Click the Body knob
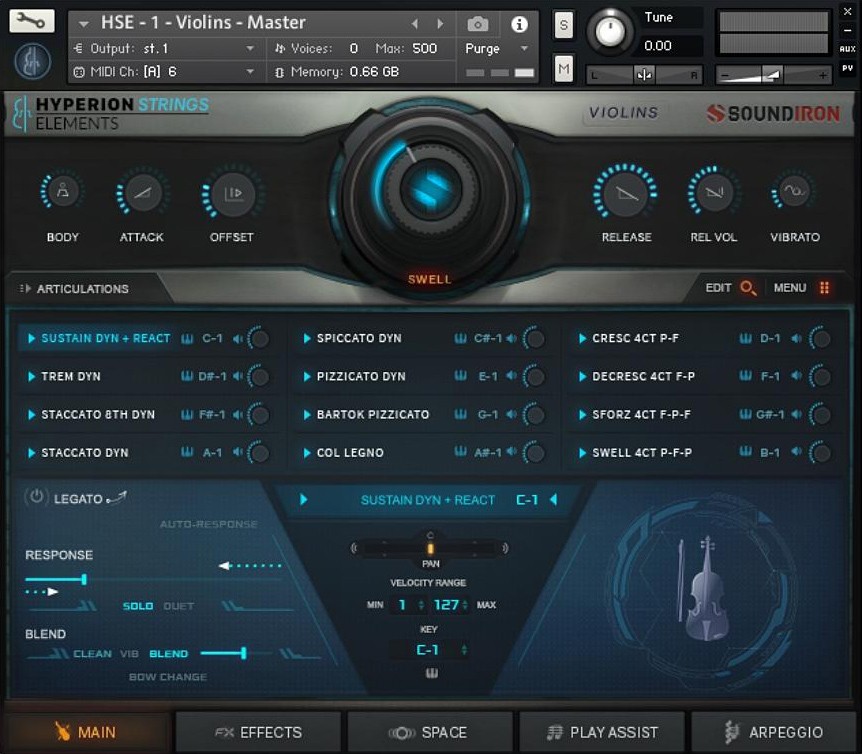Screen dimensions: 862x754 [63, 192]
